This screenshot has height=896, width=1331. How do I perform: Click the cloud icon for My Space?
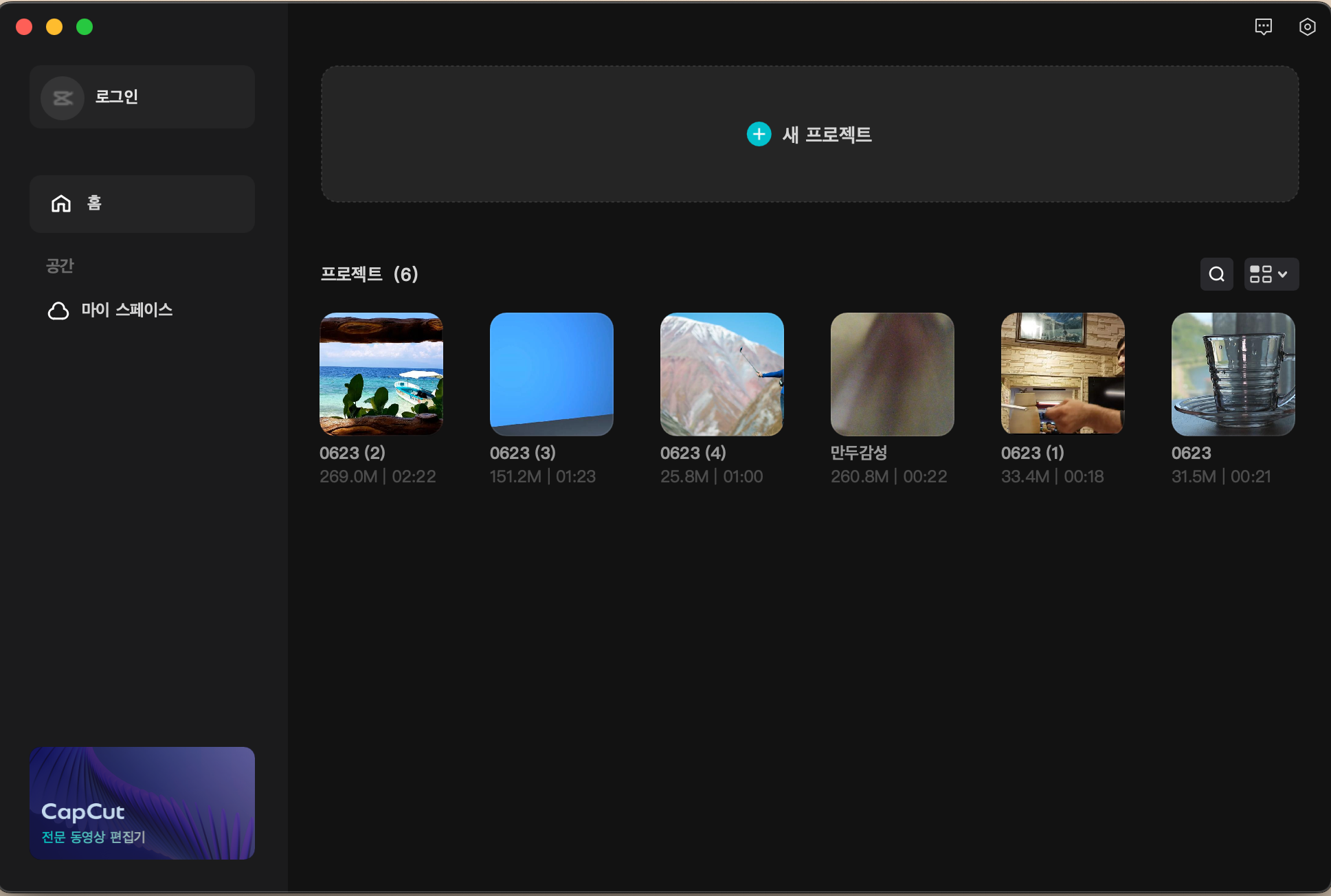click(58, 311)
